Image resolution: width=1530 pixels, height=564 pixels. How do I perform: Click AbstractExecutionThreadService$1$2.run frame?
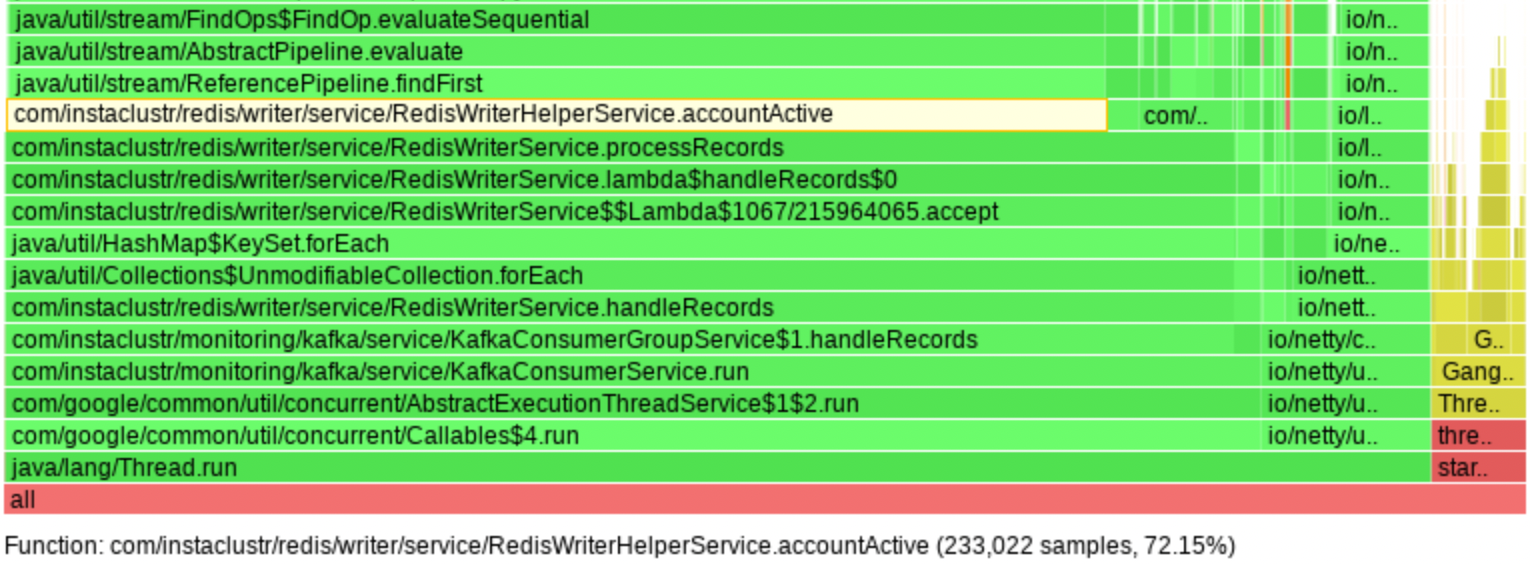633,404
